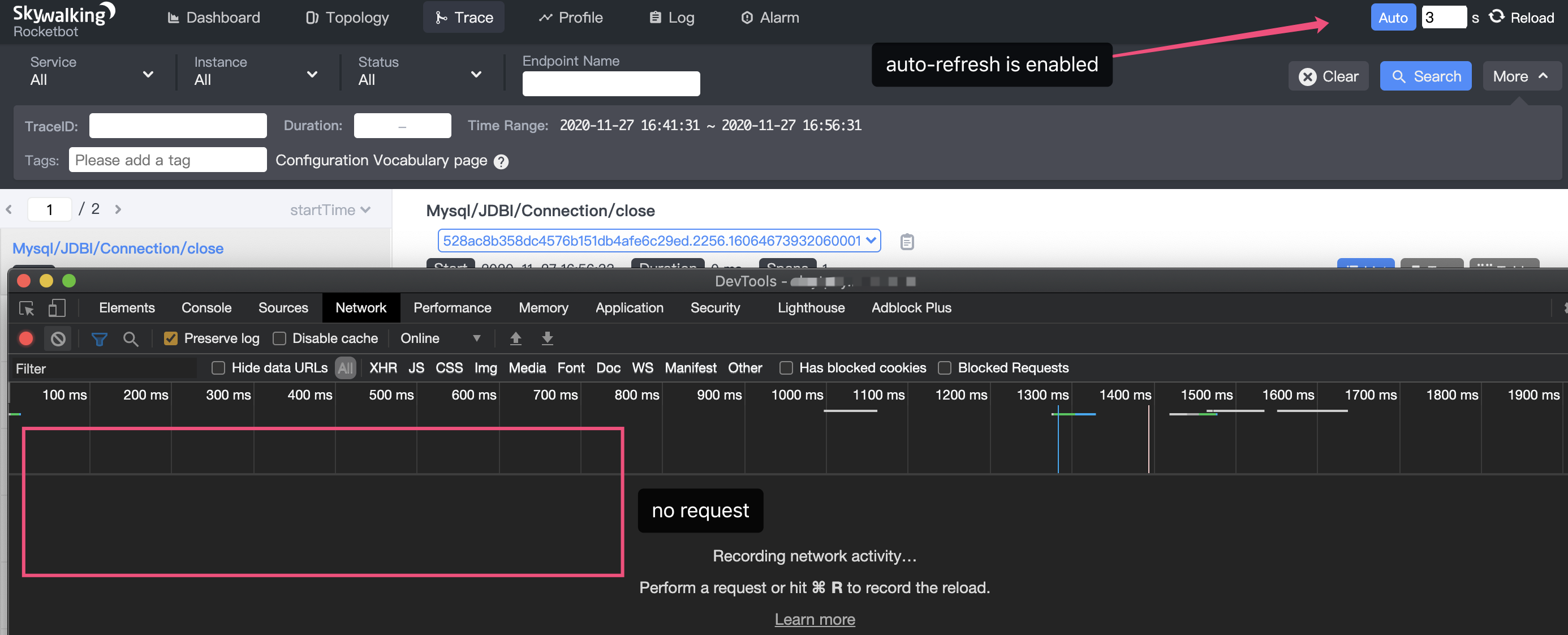Click the help question mark beside Vocabulary page
This screenshot has width=1568, height=635.
(501, 161)
